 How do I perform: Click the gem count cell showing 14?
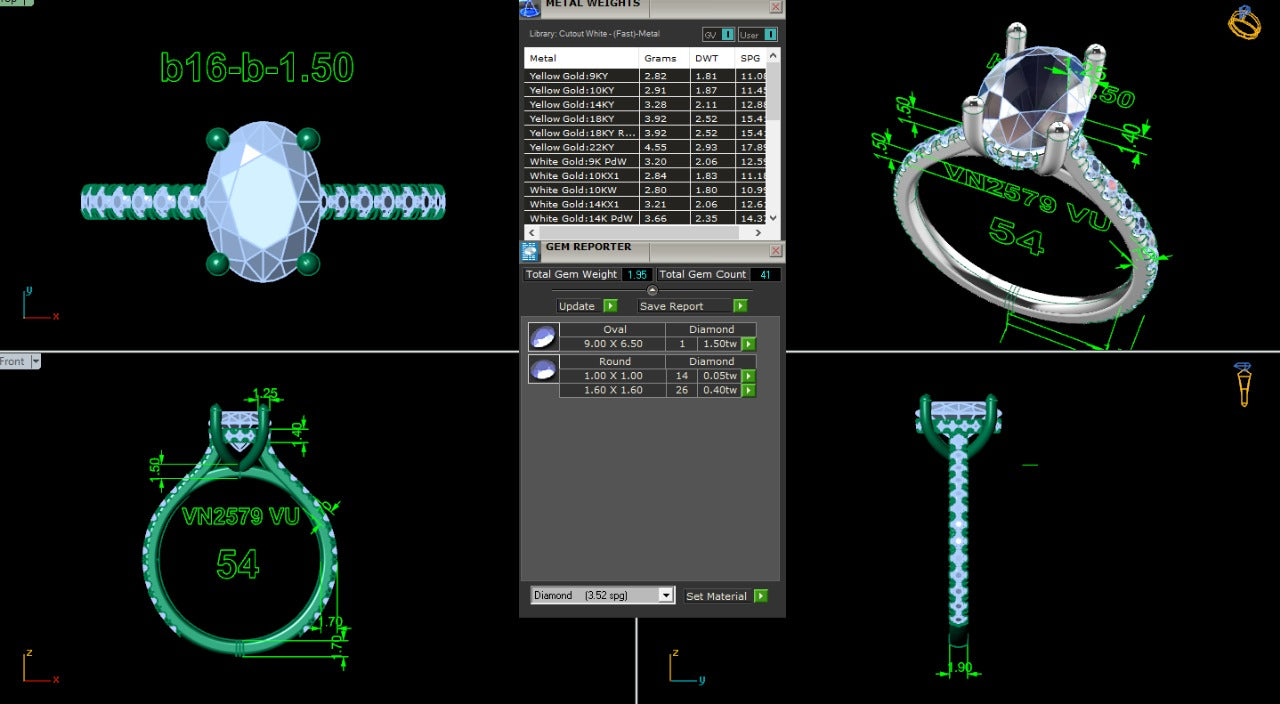tap(682, 376)
